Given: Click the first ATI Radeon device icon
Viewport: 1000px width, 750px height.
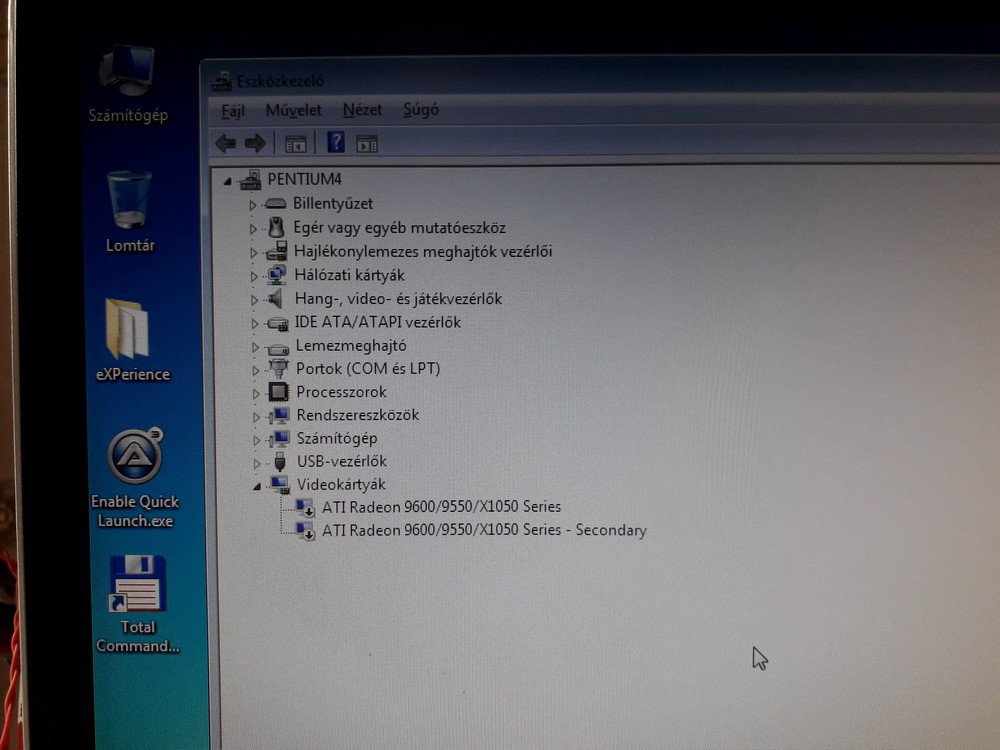Looking at the screenshot, I should pyautogui.click(x=305, y=508).
